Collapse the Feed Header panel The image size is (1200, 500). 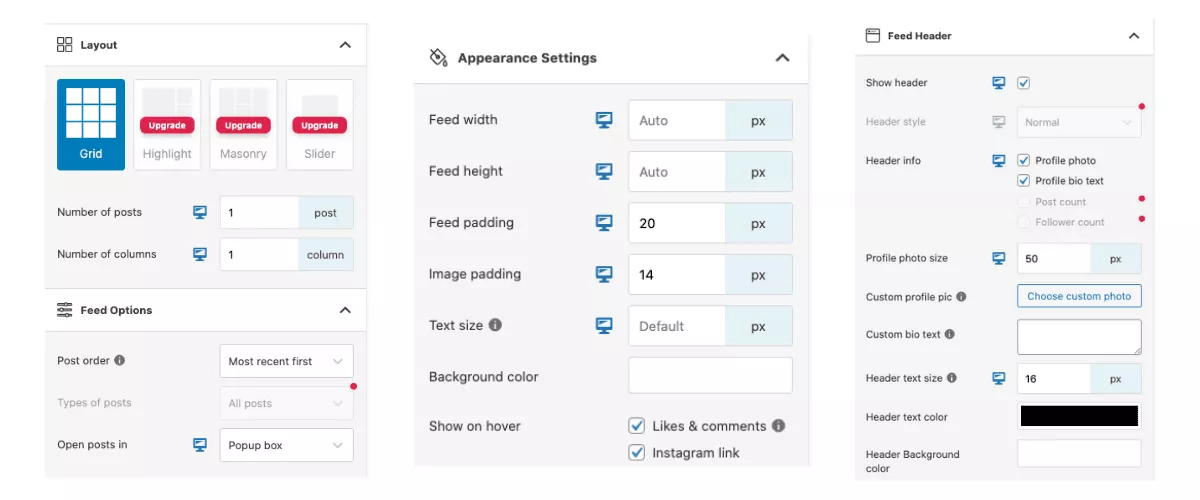coord(1134,35)
